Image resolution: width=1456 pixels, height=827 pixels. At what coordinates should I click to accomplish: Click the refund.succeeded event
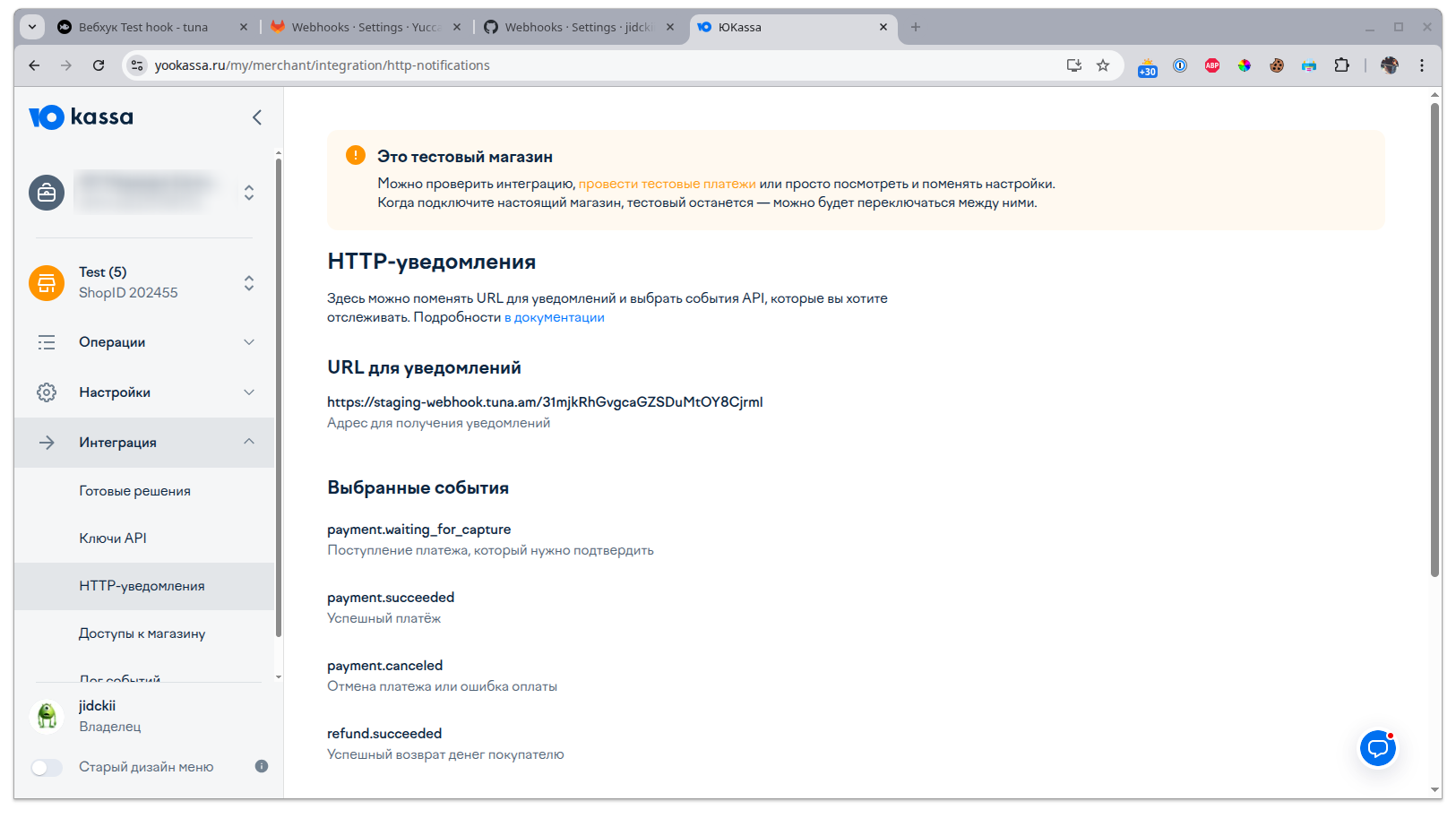pyautogui.click(x=384, y=734)
